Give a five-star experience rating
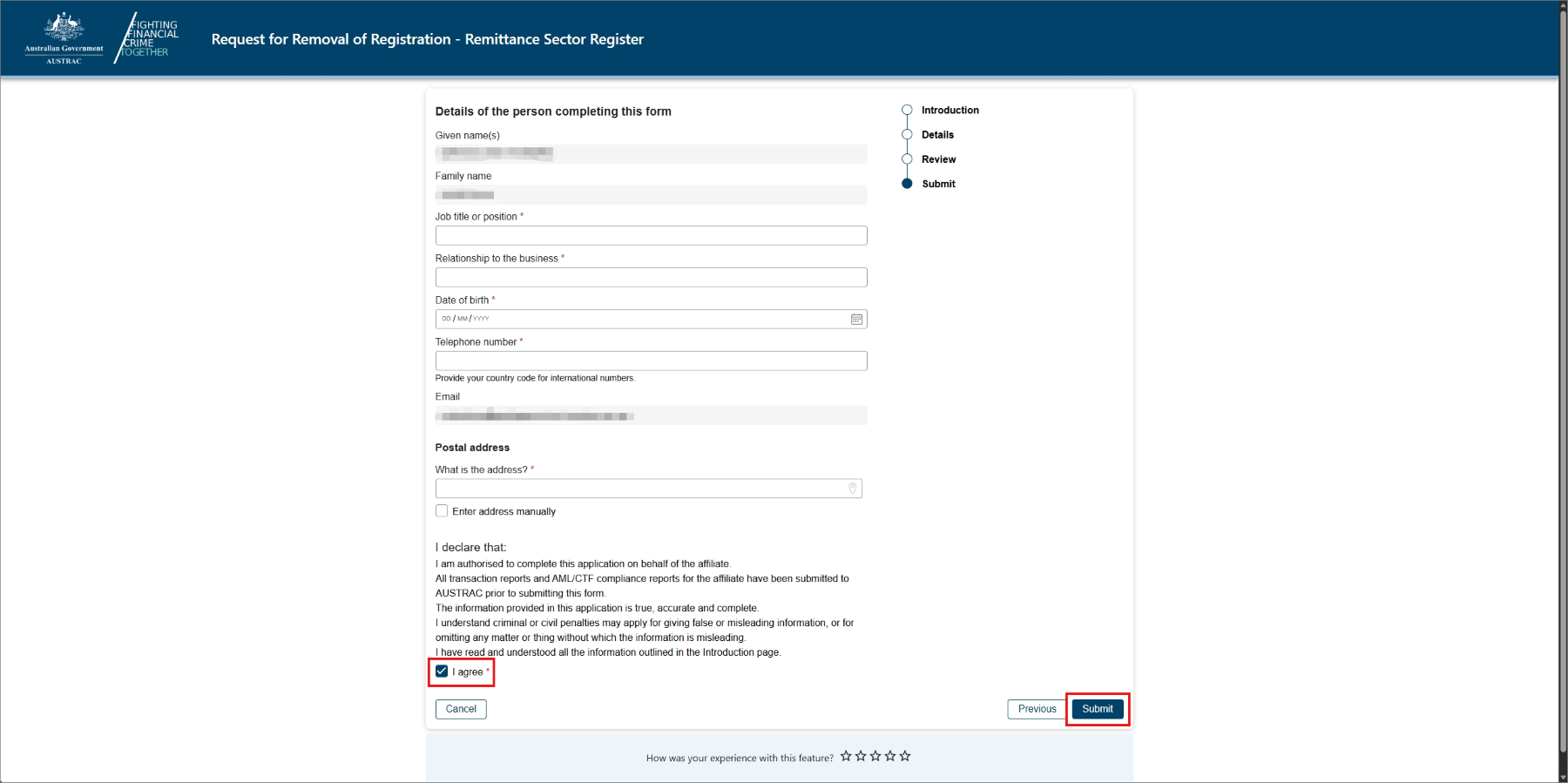The height and width of the screenshot is (783, 1568). 905,756
